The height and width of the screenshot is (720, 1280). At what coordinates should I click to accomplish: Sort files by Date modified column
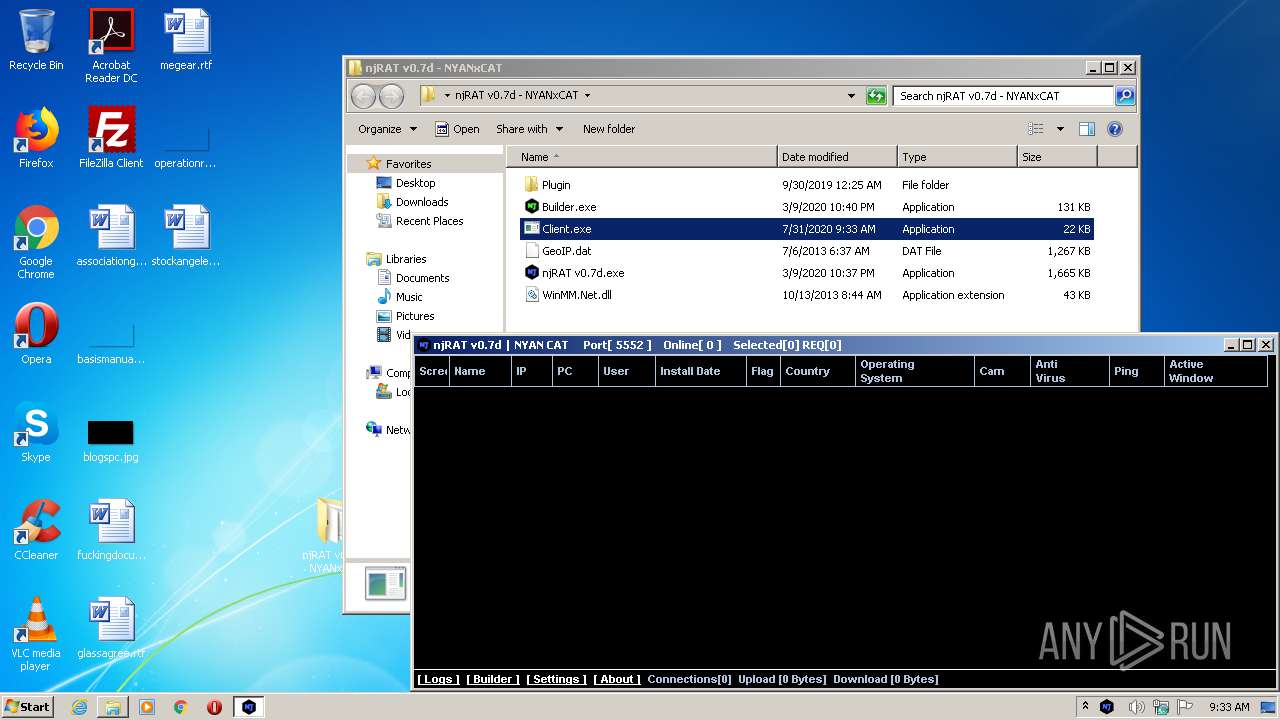pos(837,157)
